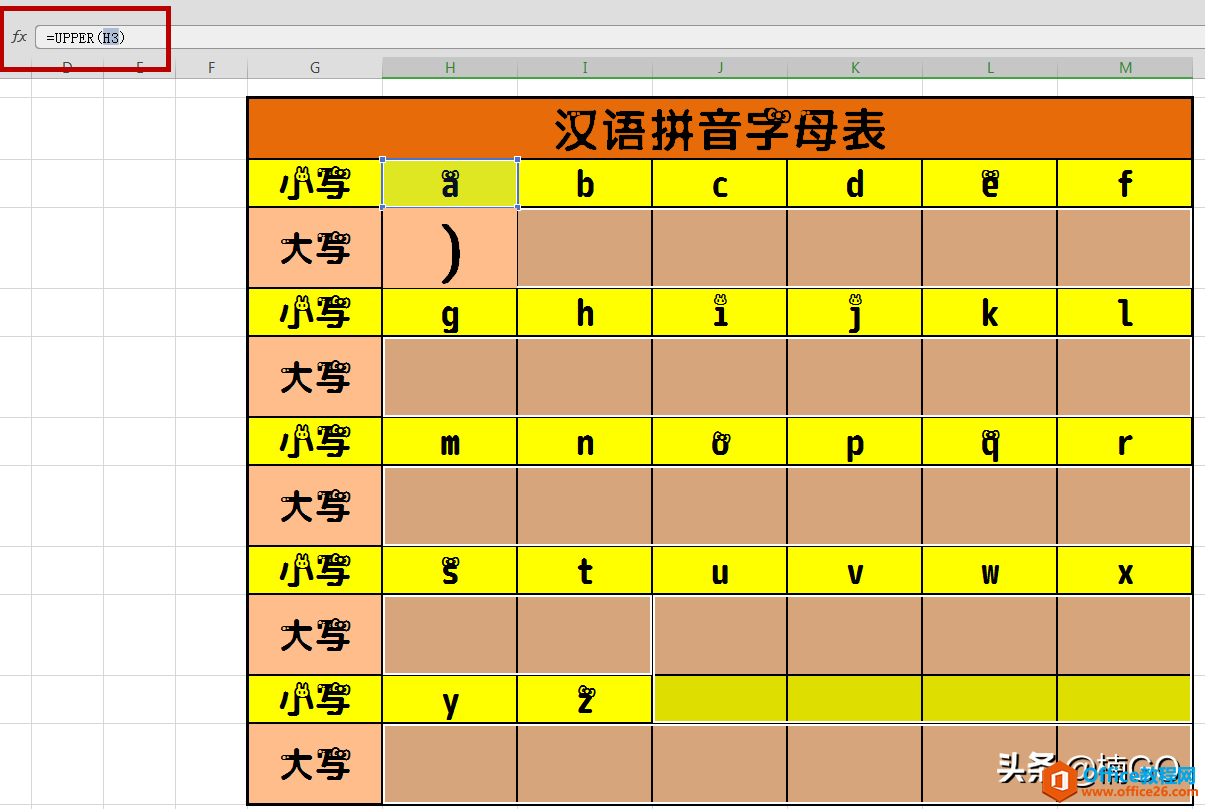Select the empty uppercase cell beneath letter f
Screen dimensions: 1205x809
point(1125,248)
